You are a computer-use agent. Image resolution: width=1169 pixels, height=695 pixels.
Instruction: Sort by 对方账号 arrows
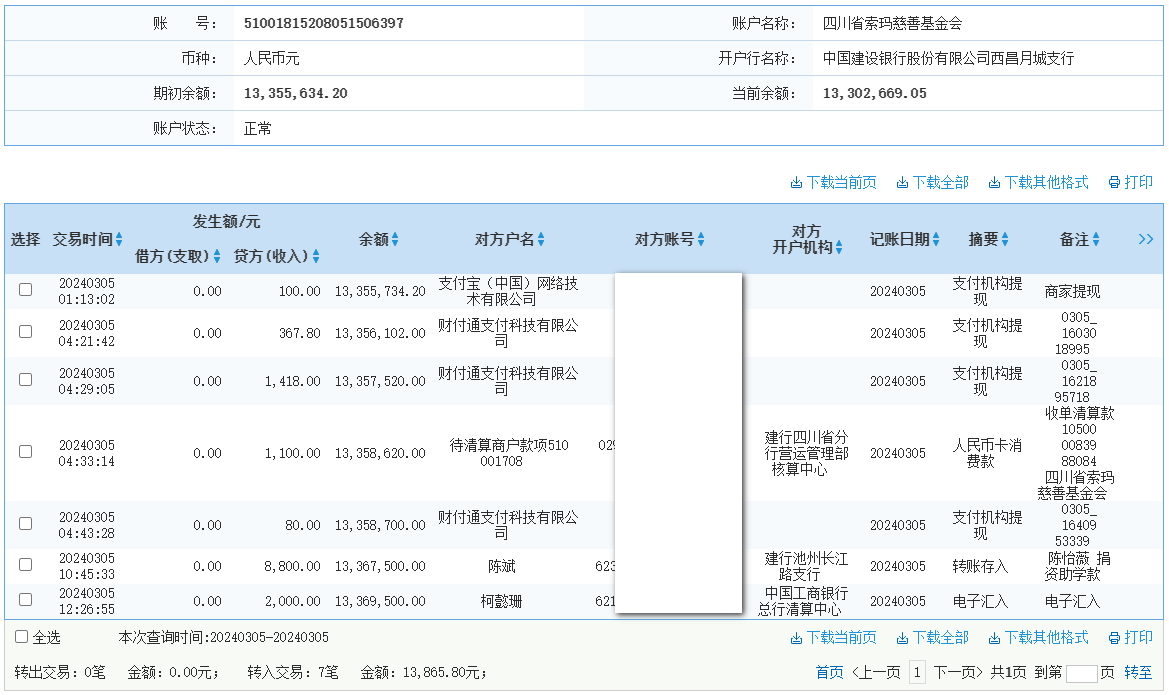pos(701,239)
